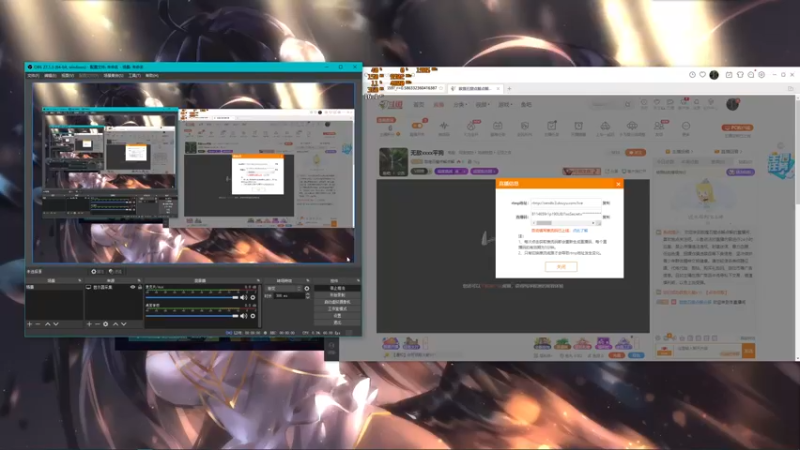Open the browser settings gear icon
The image size is (800, 450).
coord(761,74)
